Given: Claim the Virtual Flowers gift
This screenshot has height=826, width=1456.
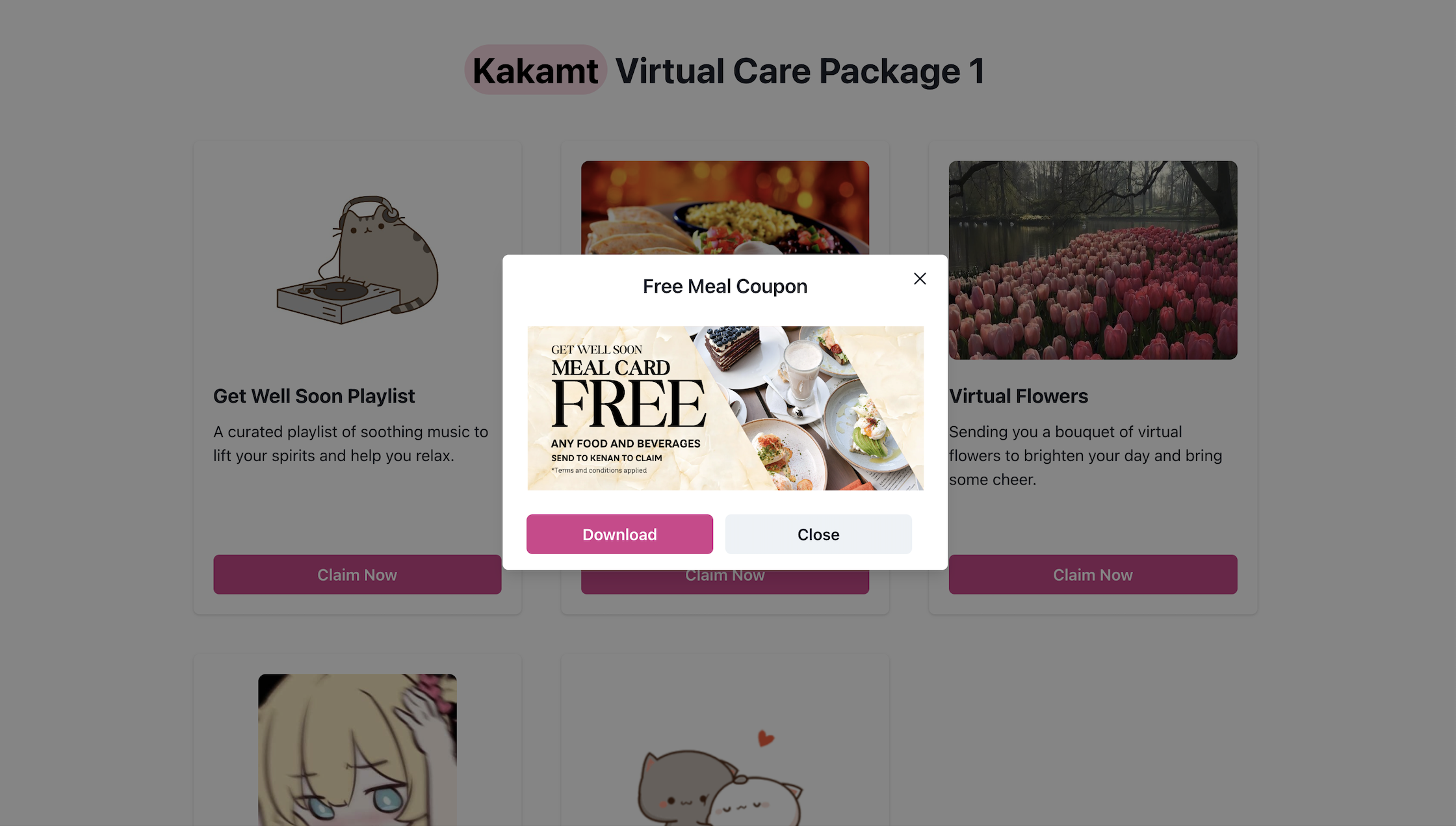Looking at the screenshot, I should pos(1093,574).
